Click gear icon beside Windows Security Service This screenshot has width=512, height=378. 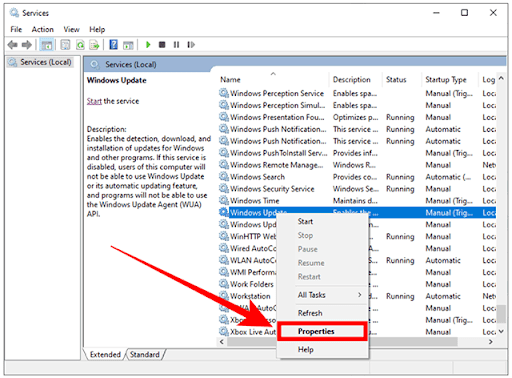click(224, 188)
